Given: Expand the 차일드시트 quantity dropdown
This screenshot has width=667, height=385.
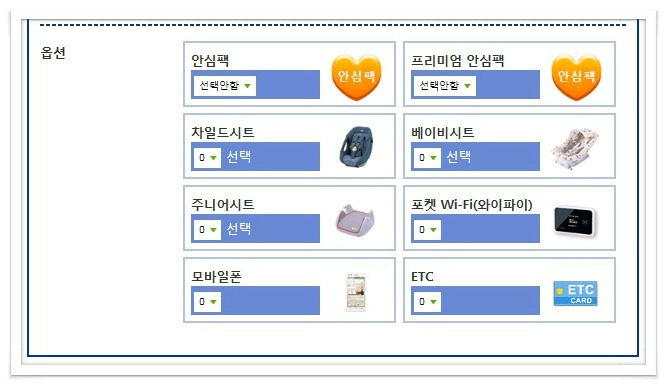Looking at the screenshot, I should click(x=207, y=157).
